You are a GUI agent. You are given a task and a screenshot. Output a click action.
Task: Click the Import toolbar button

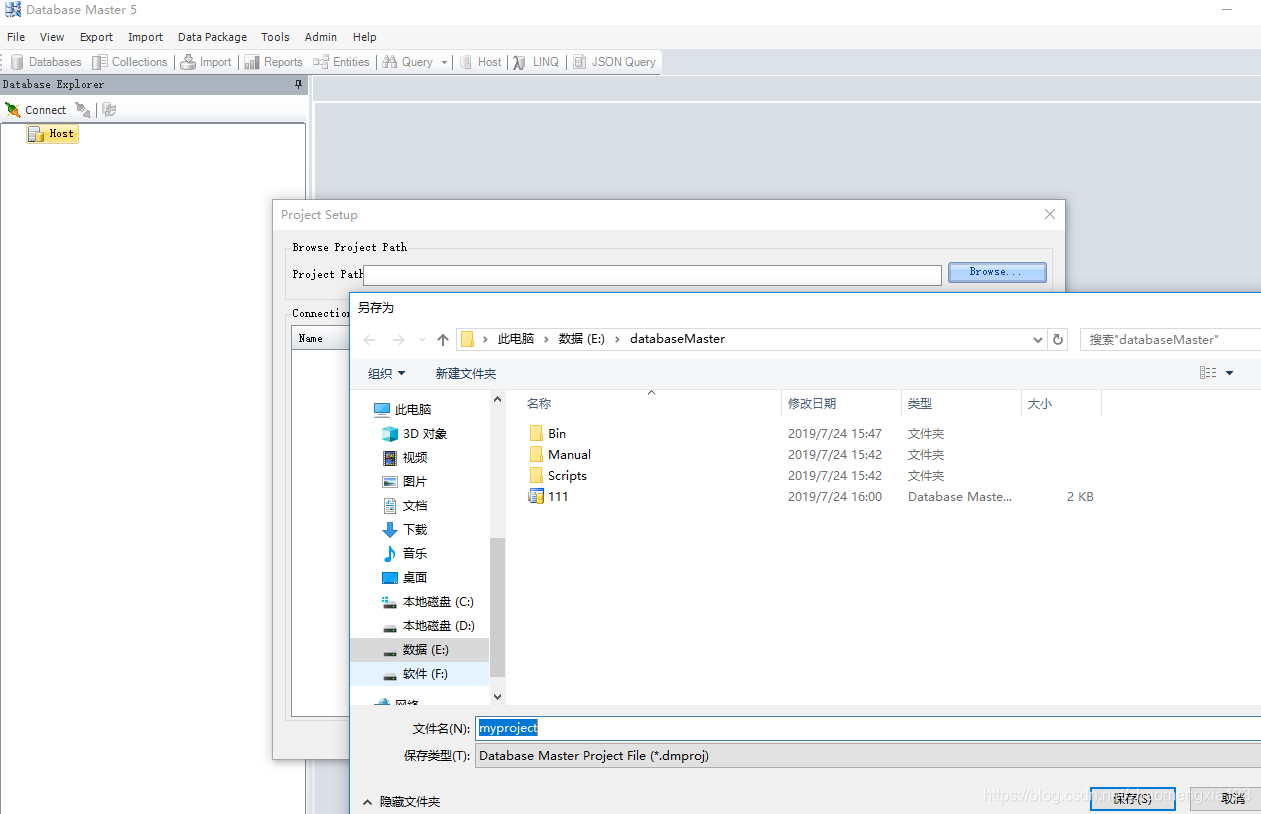(206, 62)
